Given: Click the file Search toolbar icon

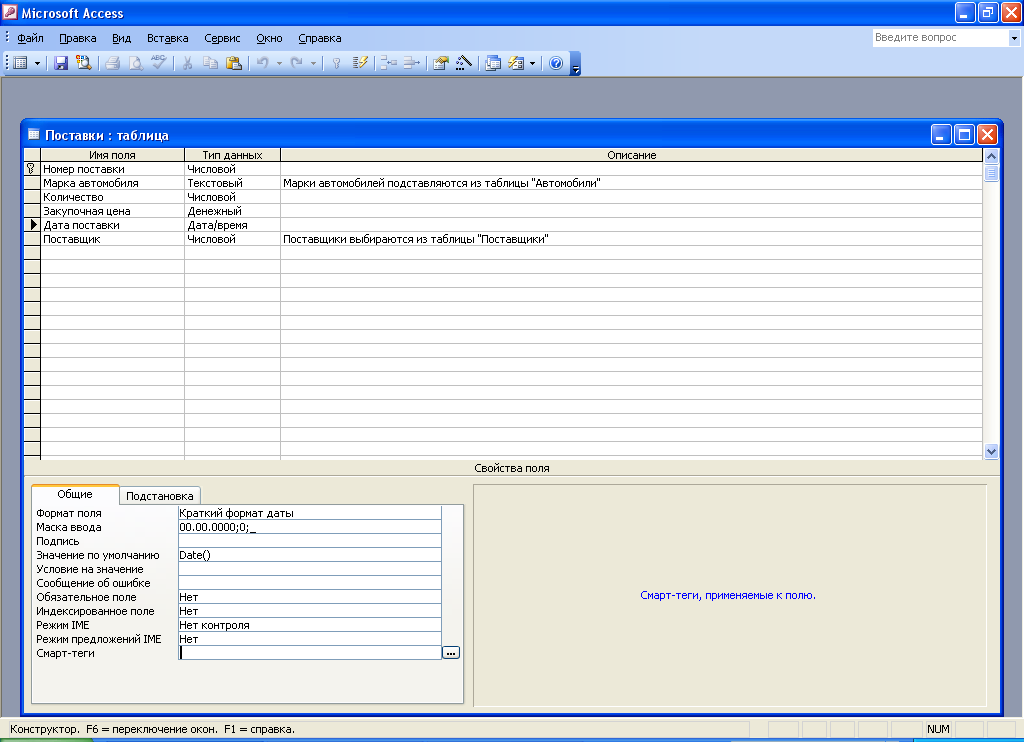Looking at the screenshot, I should coord(83,63).
